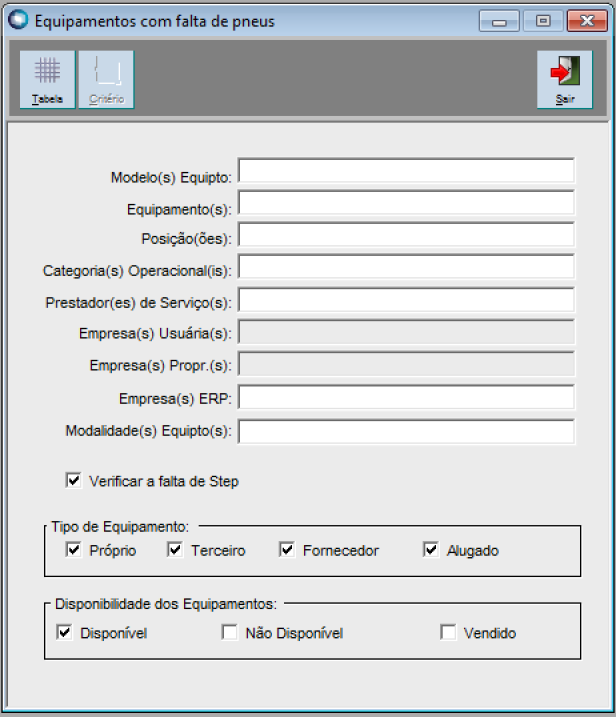616x717 pixels.
Task: Focus the Modelo(s) Equipto input field
Action: [x=406, y=171]
